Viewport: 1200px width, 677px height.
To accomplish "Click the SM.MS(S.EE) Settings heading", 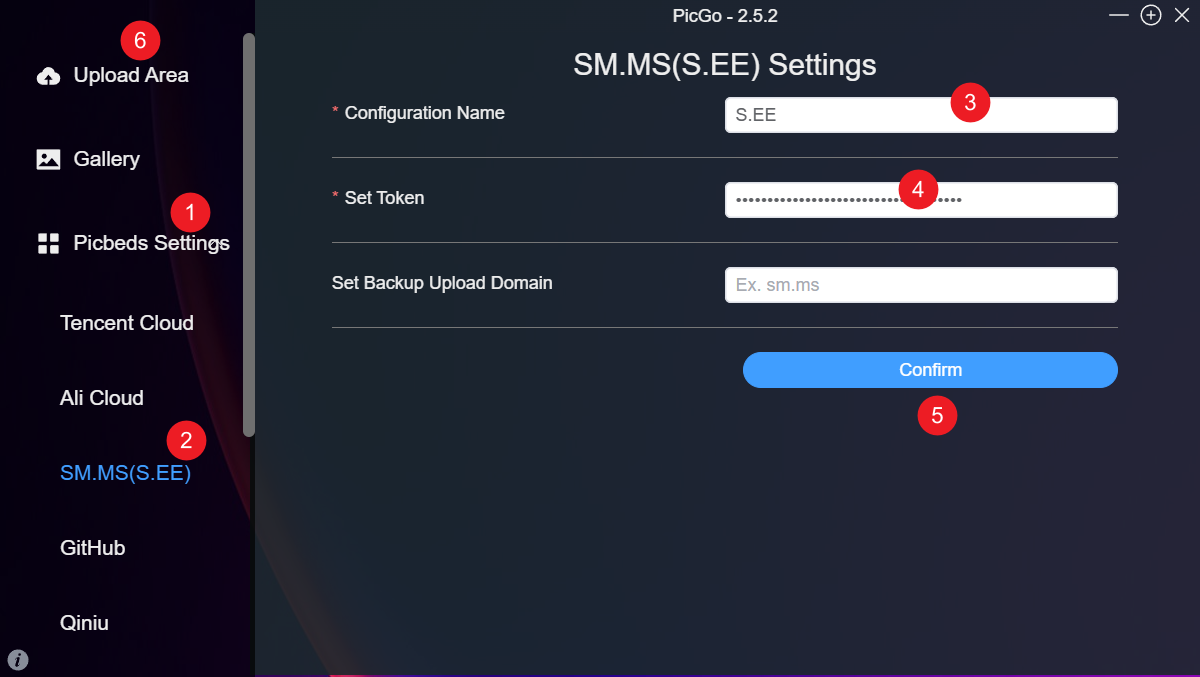I will pyautogui.click(x=724, y=64).
